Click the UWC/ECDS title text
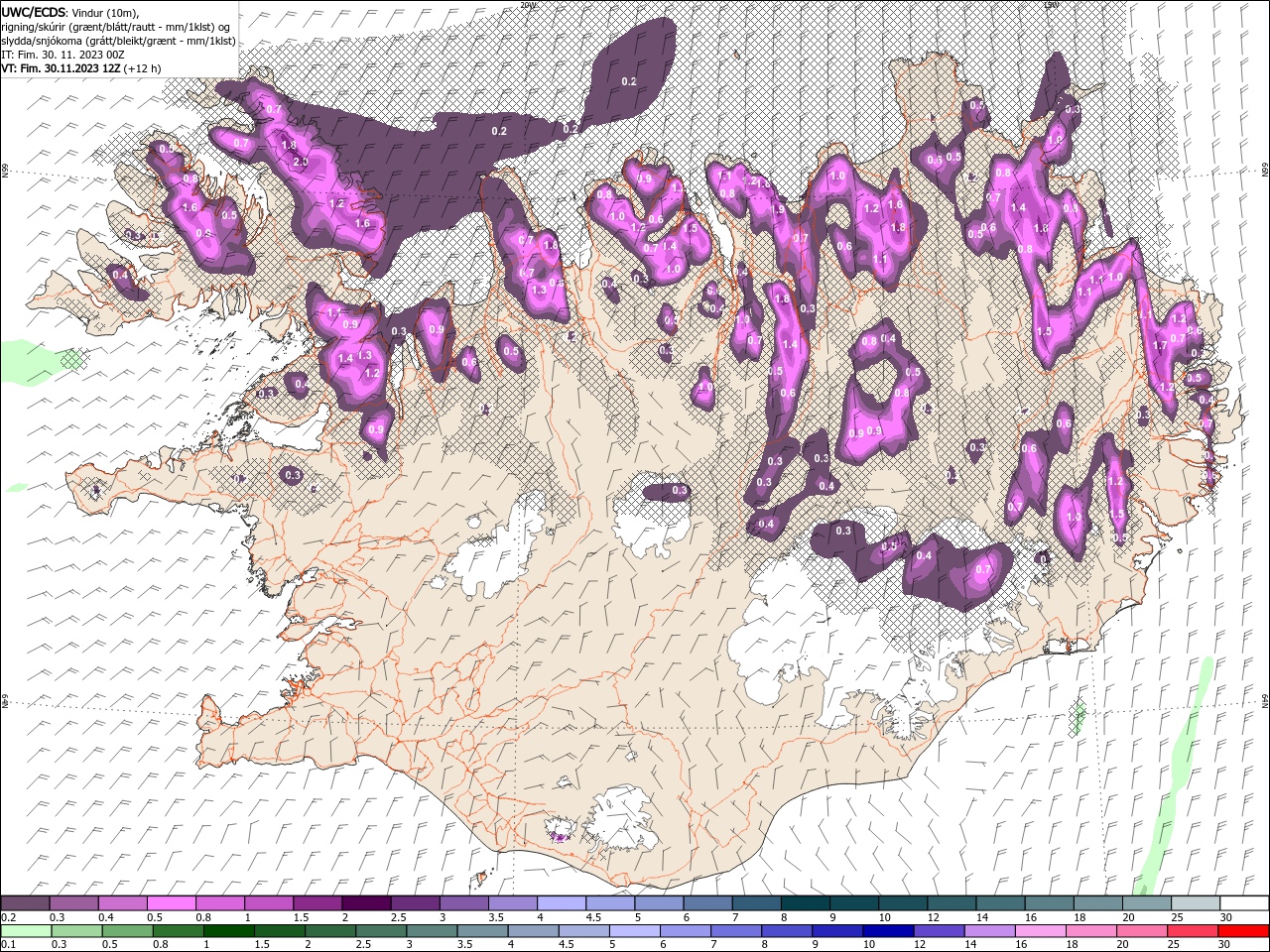The image size is (1270, 952). tap(34, 12)
